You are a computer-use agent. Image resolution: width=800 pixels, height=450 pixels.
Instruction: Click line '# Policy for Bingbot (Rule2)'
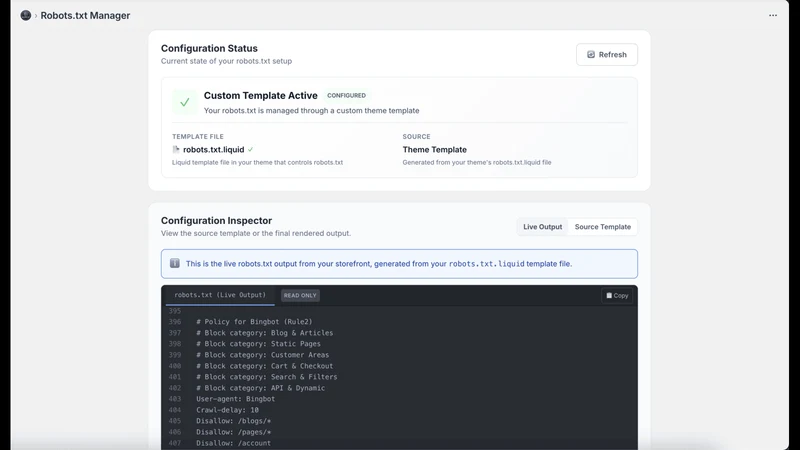254,321
